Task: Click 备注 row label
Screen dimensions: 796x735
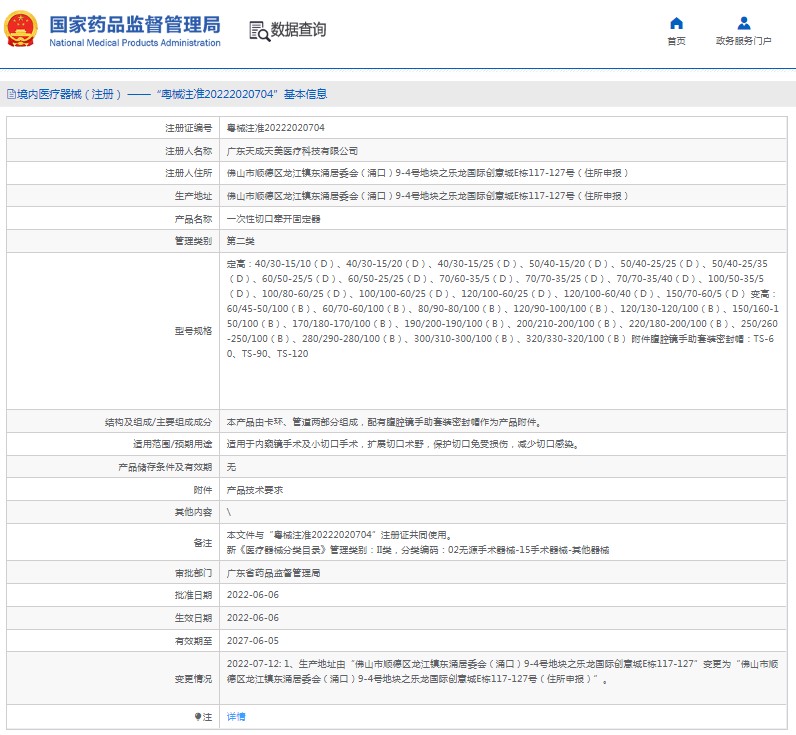Action: [x=203, y=543]
